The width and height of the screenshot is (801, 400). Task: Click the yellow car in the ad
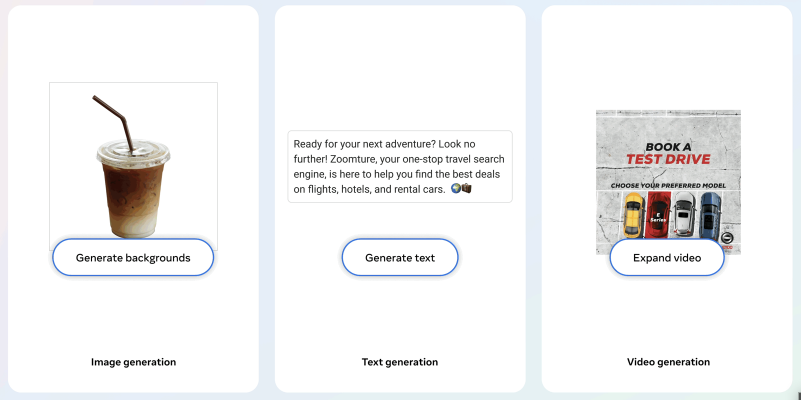631,214
